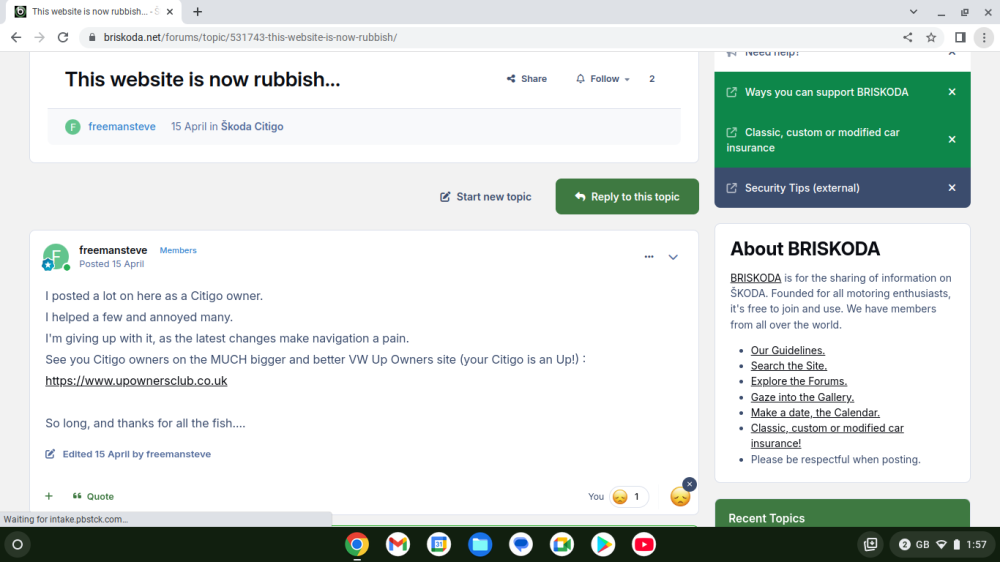Image resolution: width=1000 pixels, height=562 pixels.
Task: Collapse the post with the chevron
Action: (x=673, y=257)
